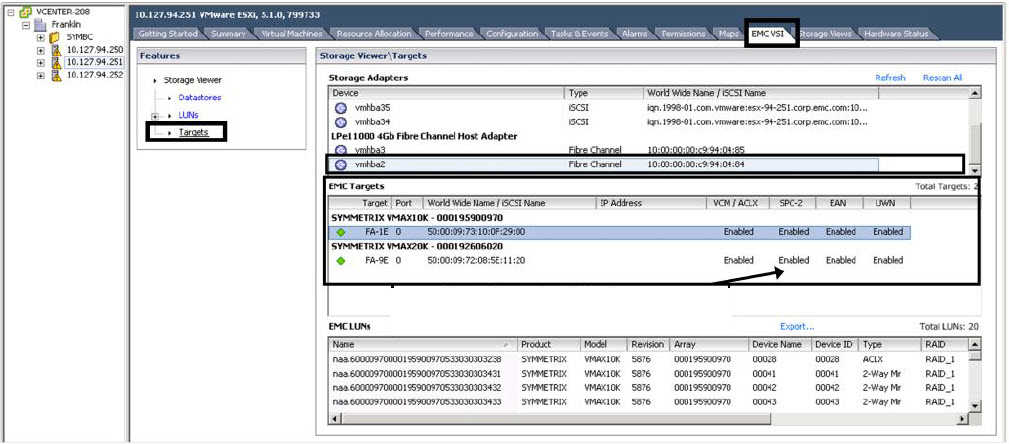Click the host warning icon for 10.127.94.251
This screenshot has height=444, width=1009.
tap(56, 62)
